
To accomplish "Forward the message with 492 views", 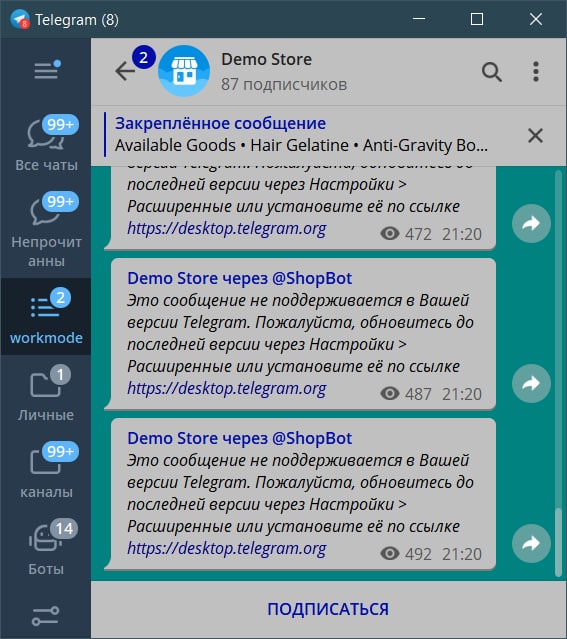I will tap(531, 543).
